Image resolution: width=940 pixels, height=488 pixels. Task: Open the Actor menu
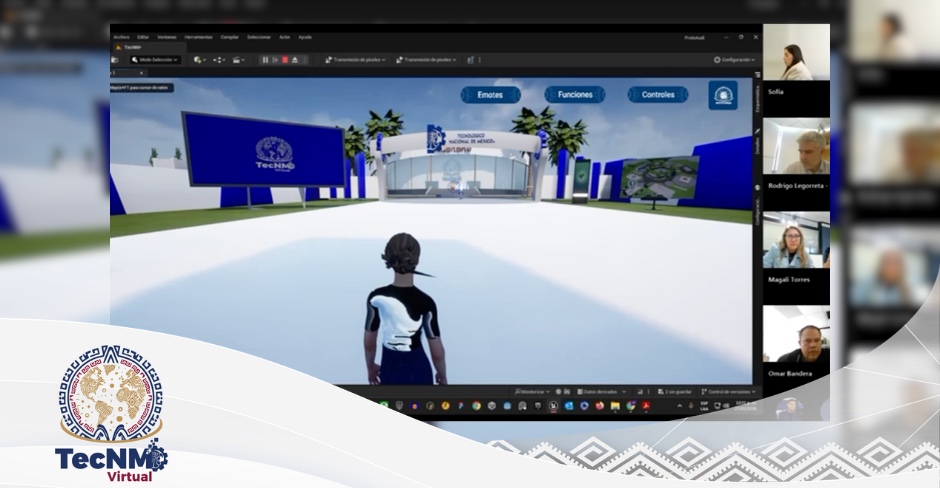click(x=285, y=37)
